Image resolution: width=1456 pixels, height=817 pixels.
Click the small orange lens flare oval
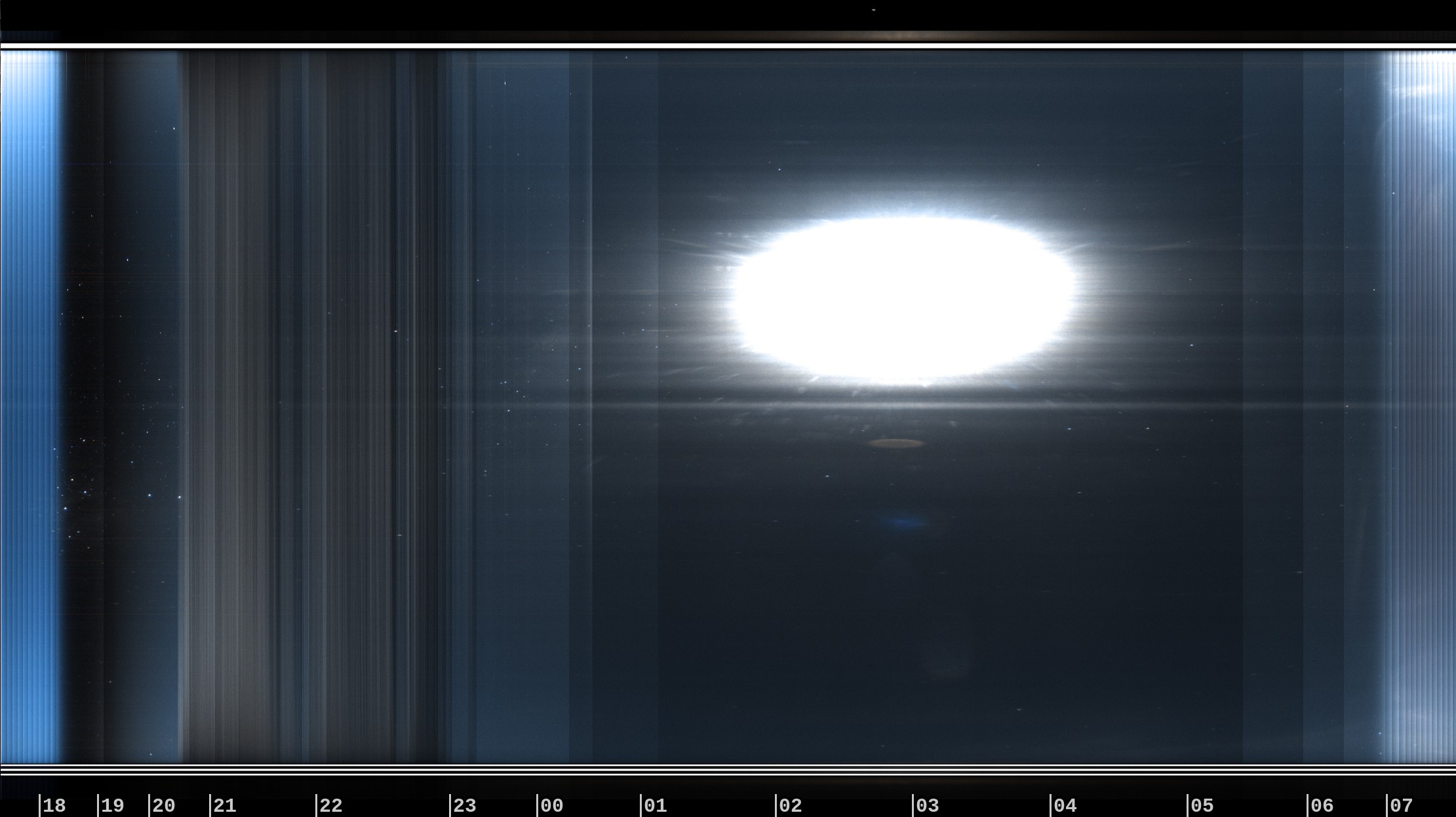pyautogui.click(x=896, y=444)
